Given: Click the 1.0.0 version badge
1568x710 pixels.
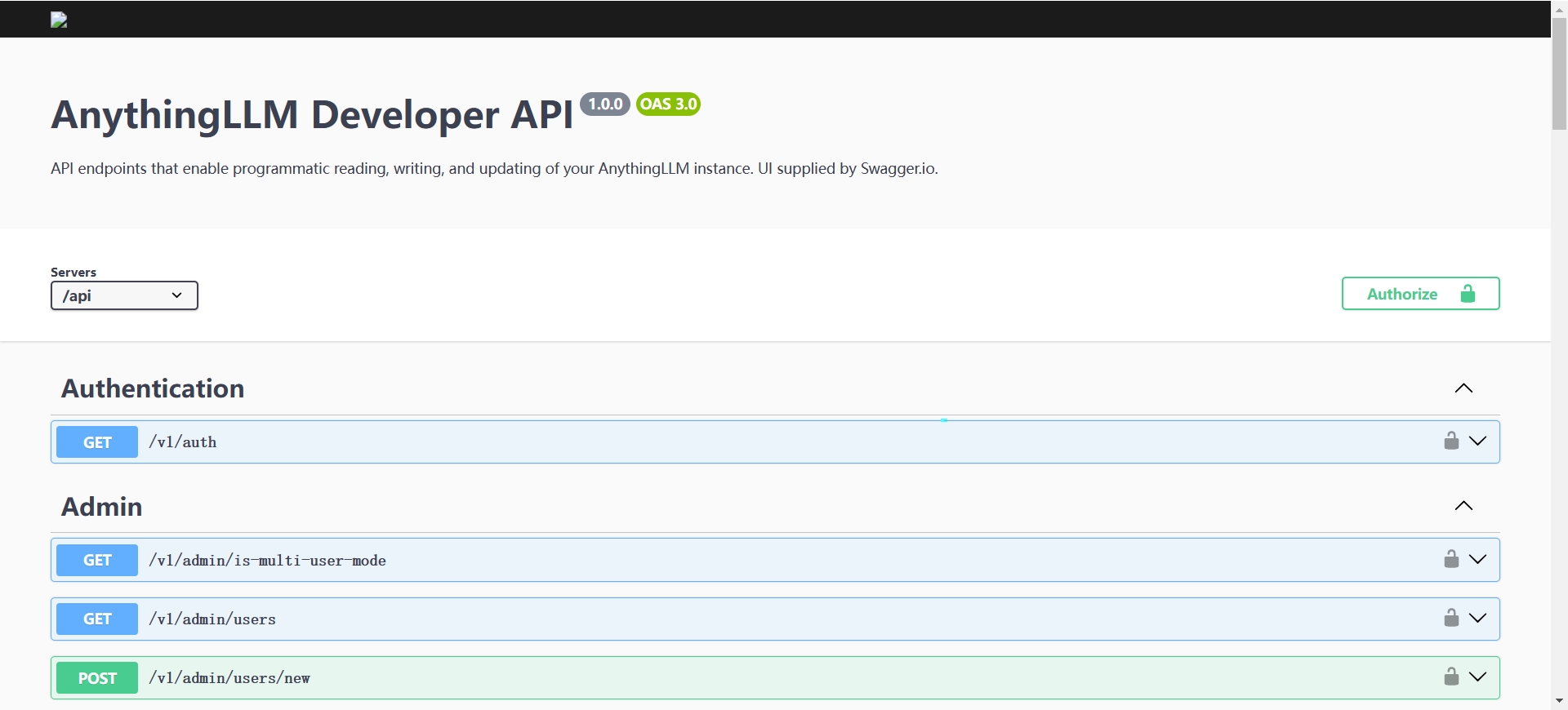Looking at the screenshot, I should (605, 104).
